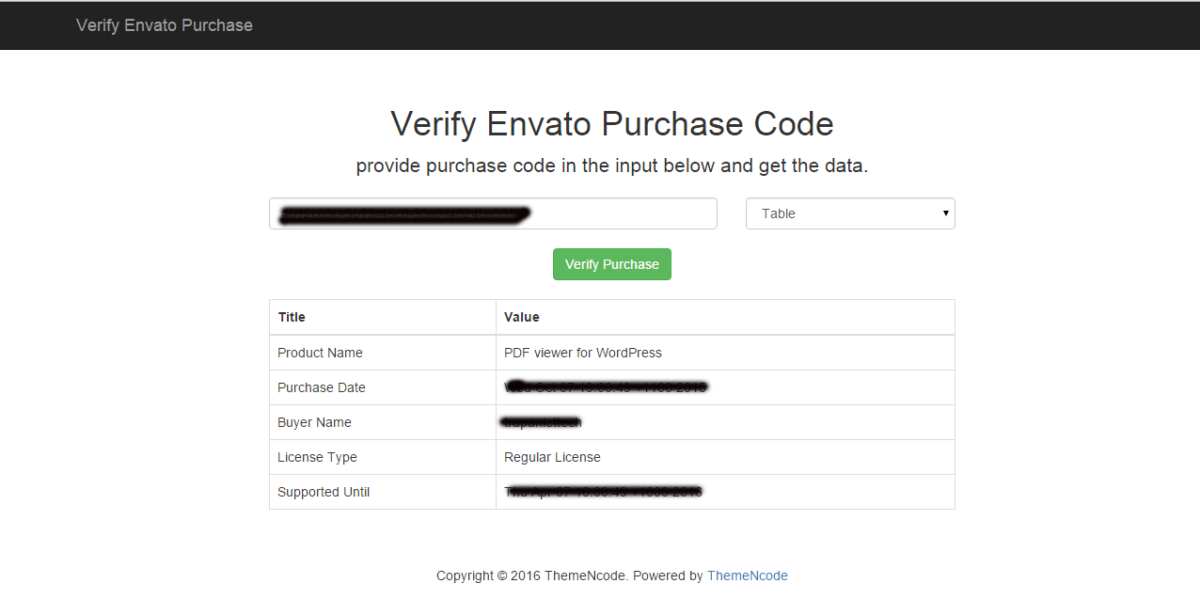Click the PDF viewer for WordPress cell

pyautogui.click(x=581, y=352)
